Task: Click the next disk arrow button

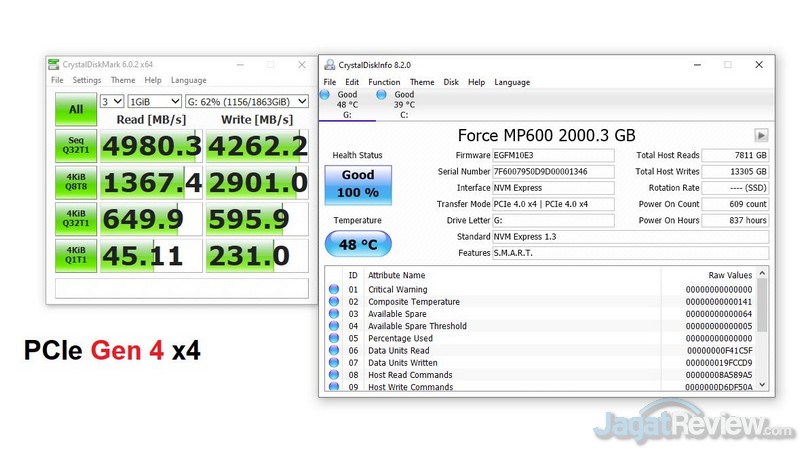Action: click(x=761, y=135)
